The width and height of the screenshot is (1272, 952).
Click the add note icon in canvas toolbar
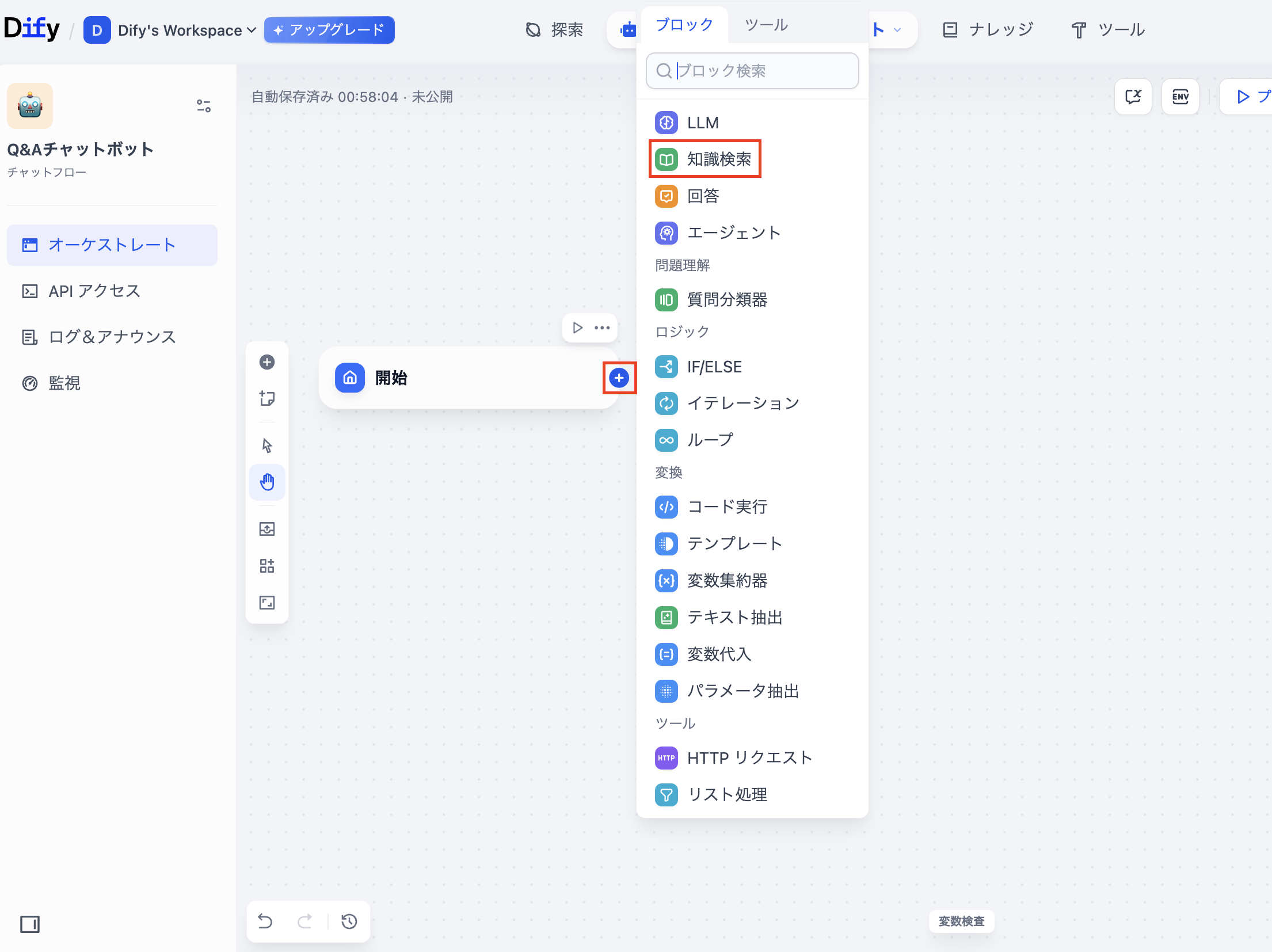click(267, 398)
